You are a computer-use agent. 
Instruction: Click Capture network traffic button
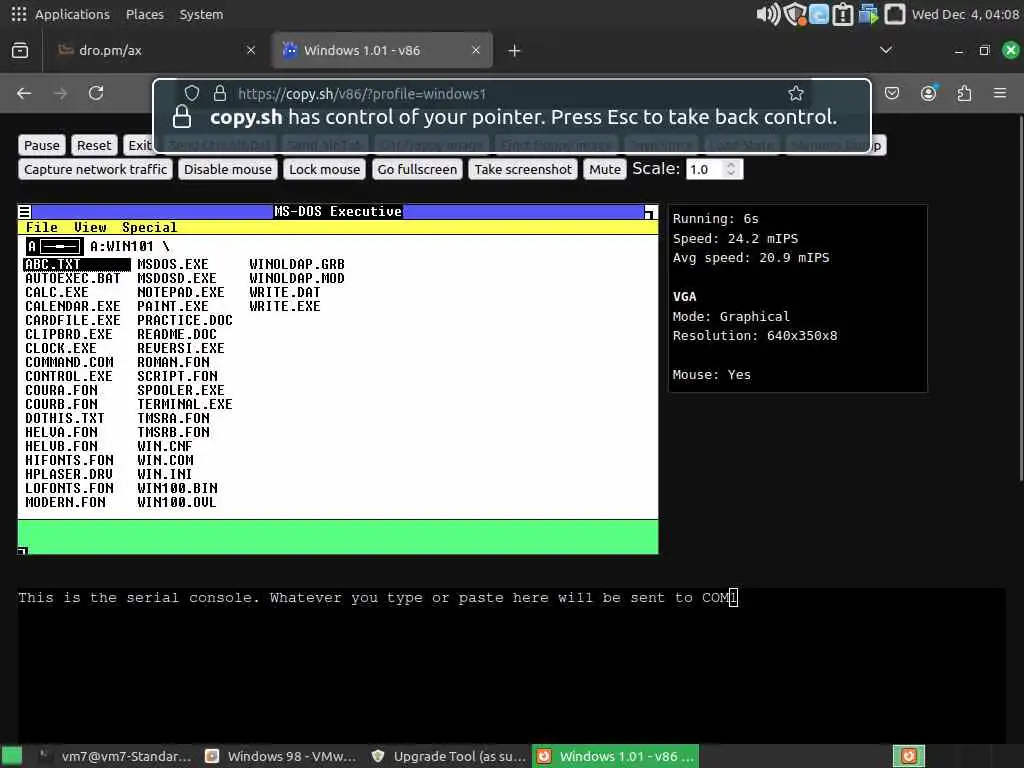[95, 169]
